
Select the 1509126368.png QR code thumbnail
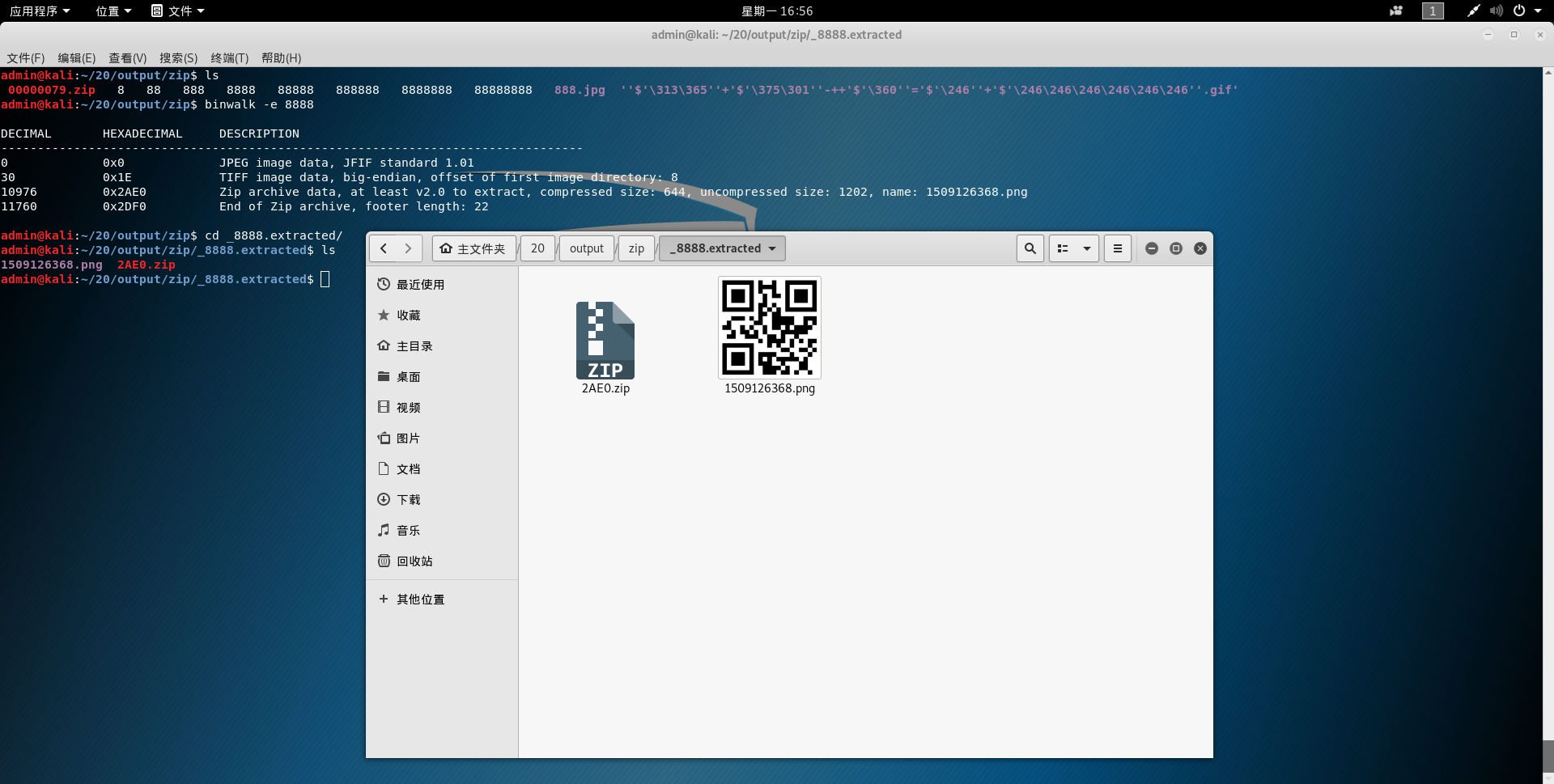pyautogui.click(x=769, y=328)
